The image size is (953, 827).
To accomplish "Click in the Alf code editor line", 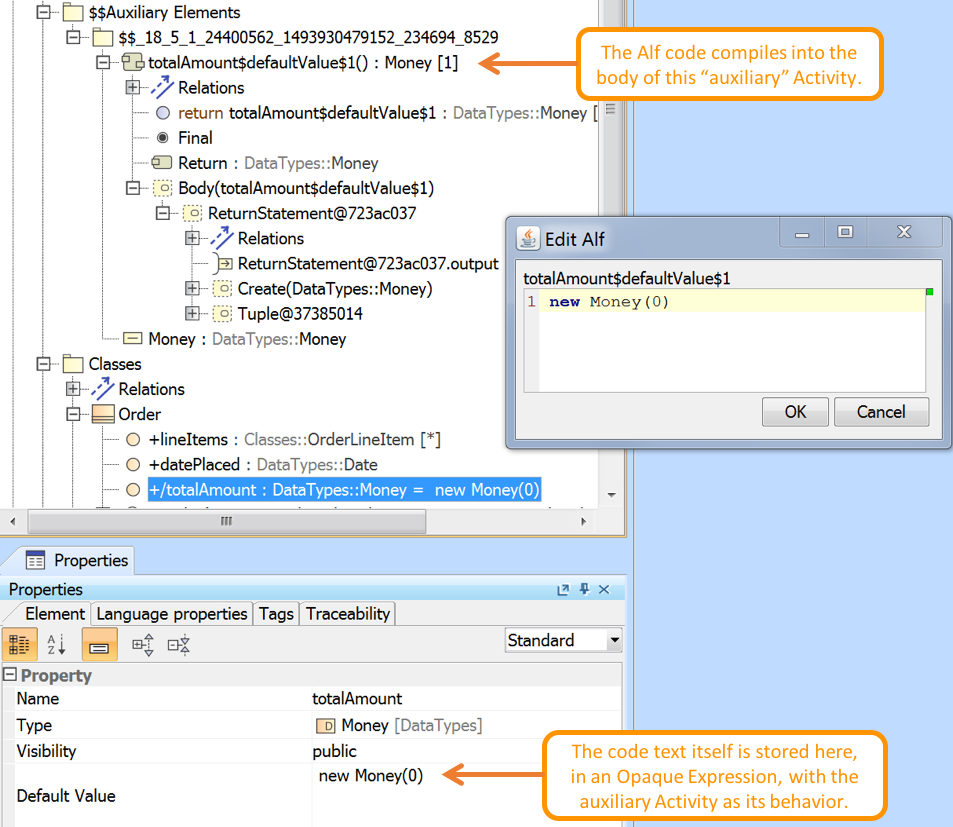I will (730, 302).
